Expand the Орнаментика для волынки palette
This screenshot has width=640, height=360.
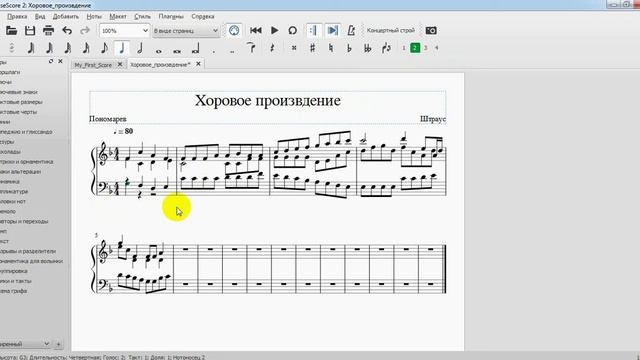(31, 261)
